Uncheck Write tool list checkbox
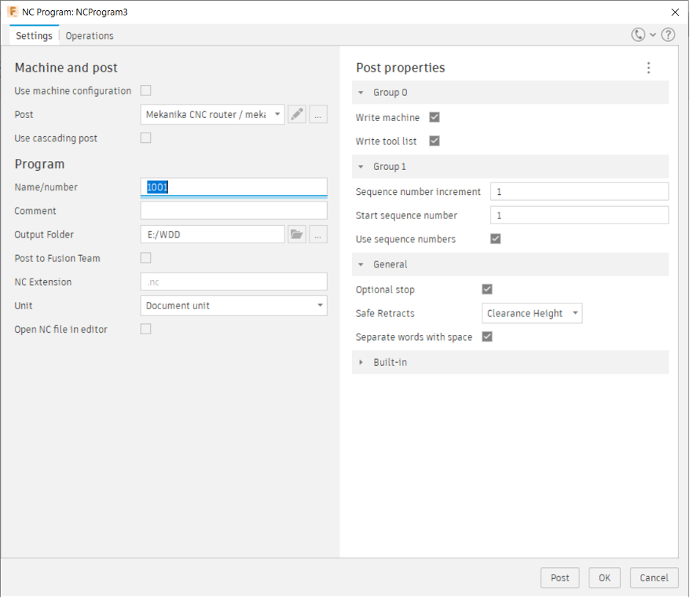 [434, 141]
